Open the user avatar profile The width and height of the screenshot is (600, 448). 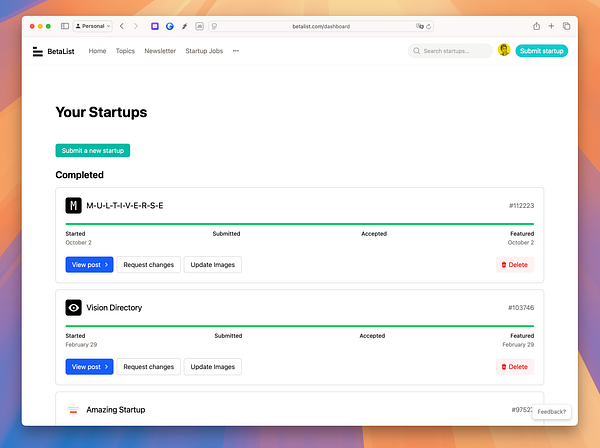click(x=504, y=50)
